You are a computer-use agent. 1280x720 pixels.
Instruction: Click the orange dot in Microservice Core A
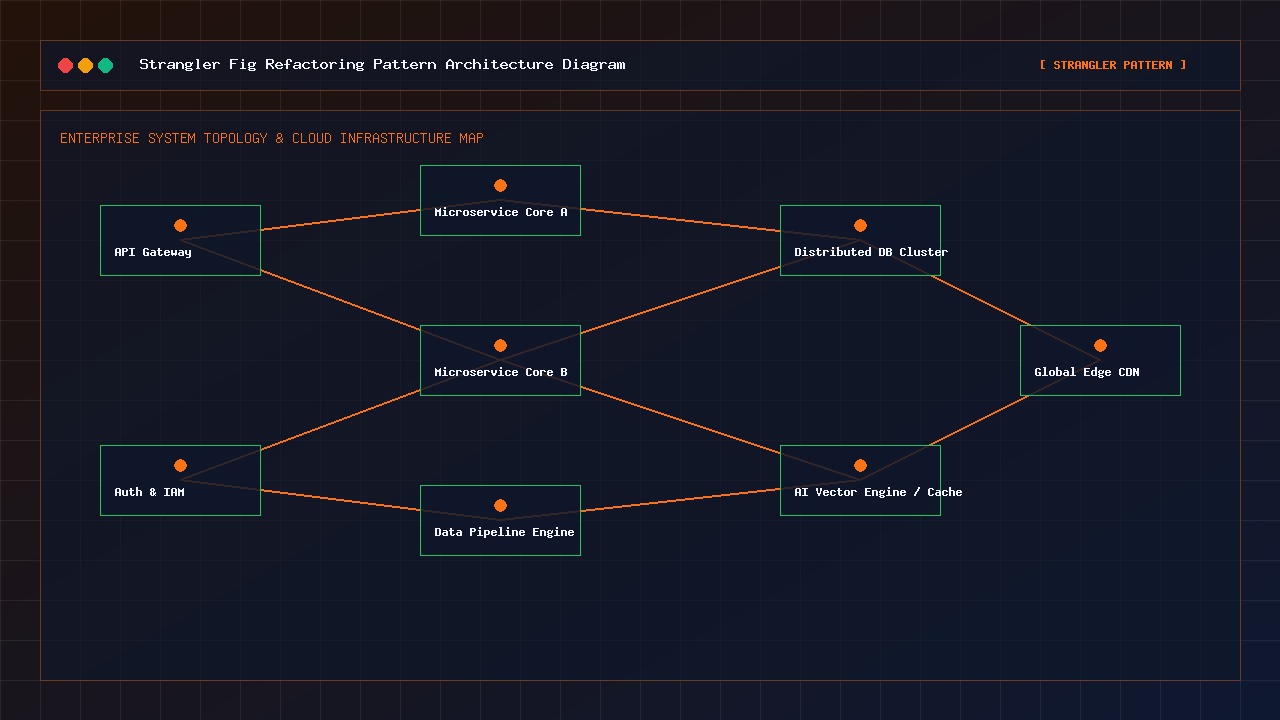500,186
